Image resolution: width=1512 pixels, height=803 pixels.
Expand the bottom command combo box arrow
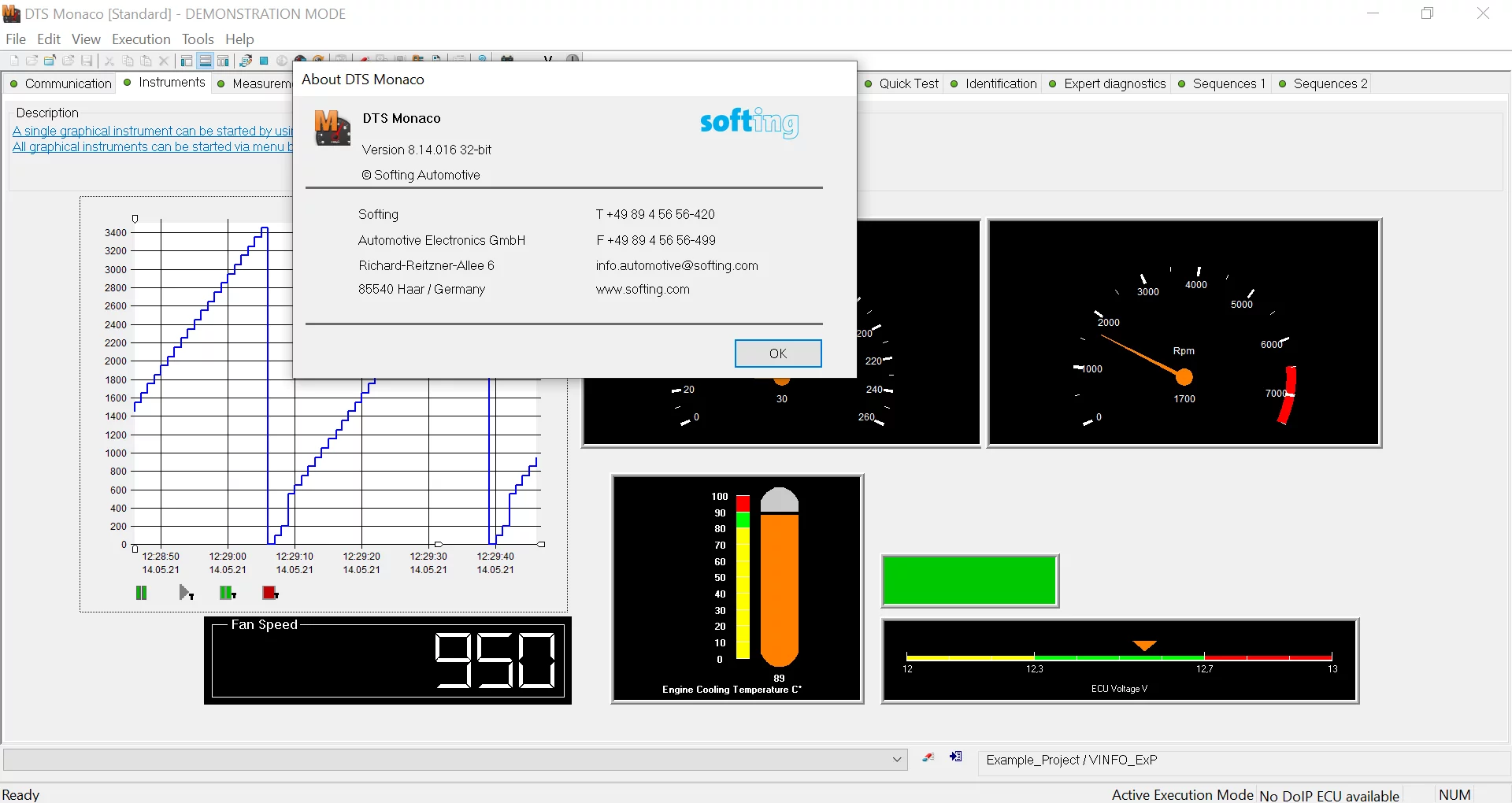(896, 760)
